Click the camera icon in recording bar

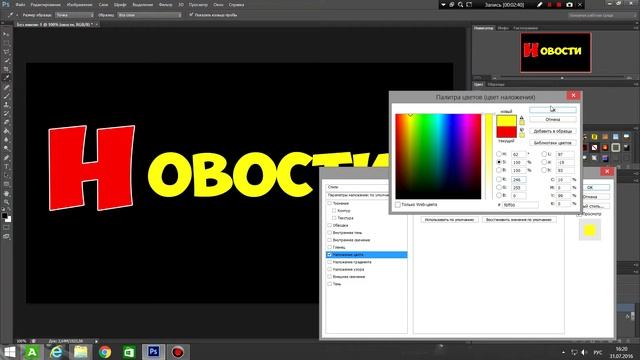569,4
